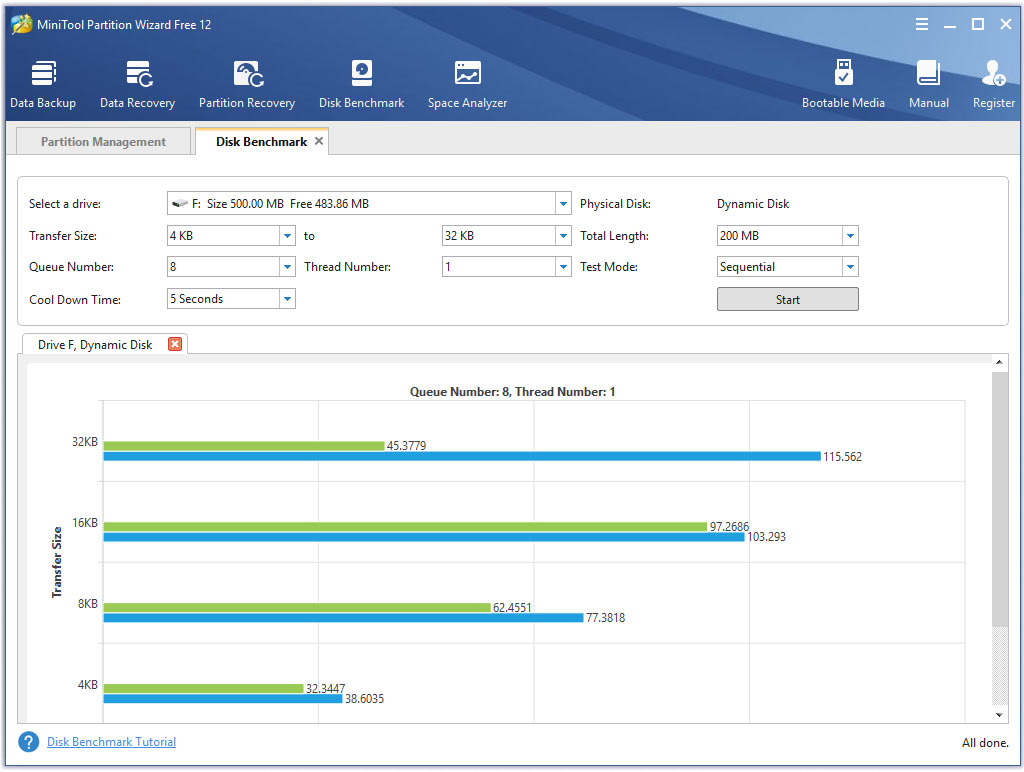Expand the Transfer Size 4 KB dropdown
The width and height of the screenshot is (1024, 772).
[x=287, y=235]
